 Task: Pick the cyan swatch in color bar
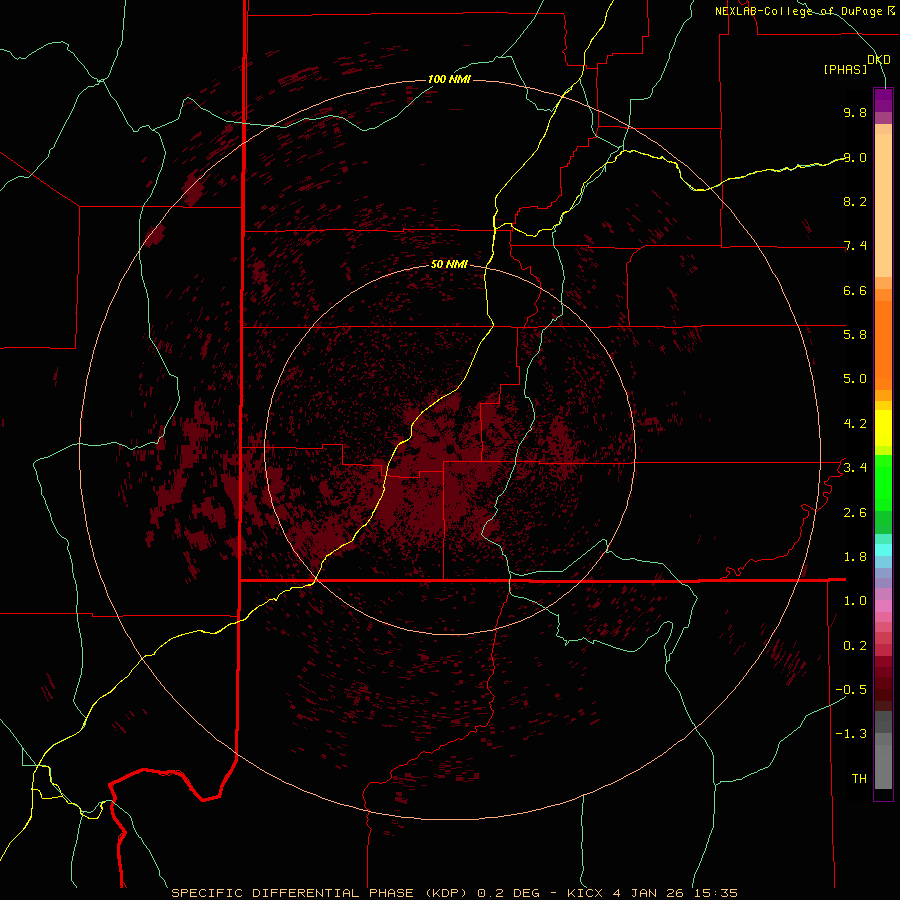(x=883, y=549)
